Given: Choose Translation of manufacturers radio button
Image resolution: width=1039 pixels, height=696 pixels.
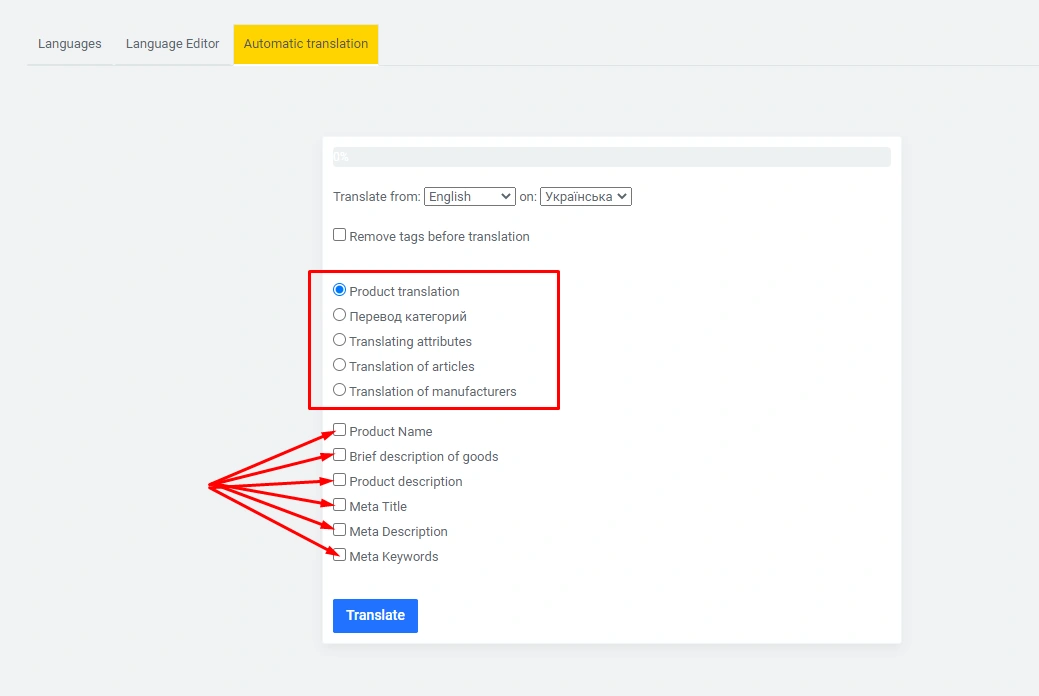Looking at the screenshot, I should point(340,390).
